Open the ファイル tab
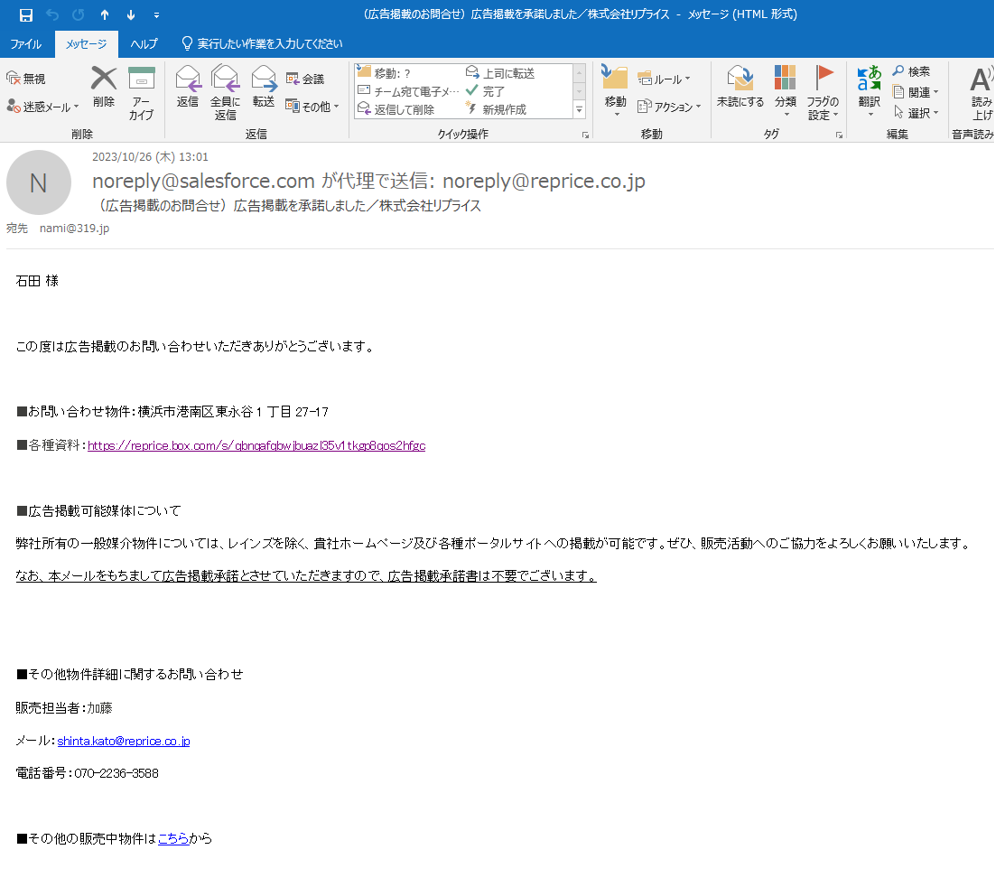This screenshot has height=871, width=994. coord(26,44)
